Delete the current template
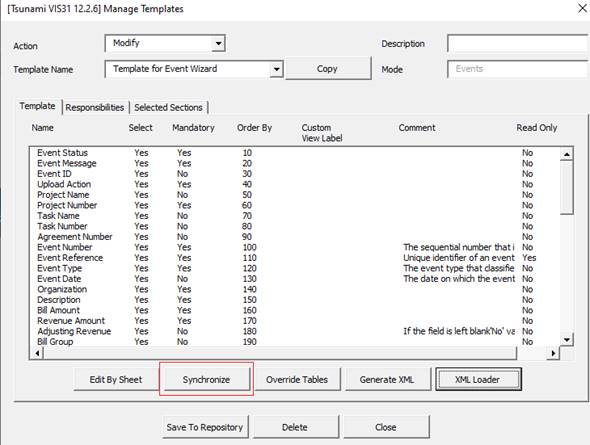The image size is (590, 445). coord(295,427)
